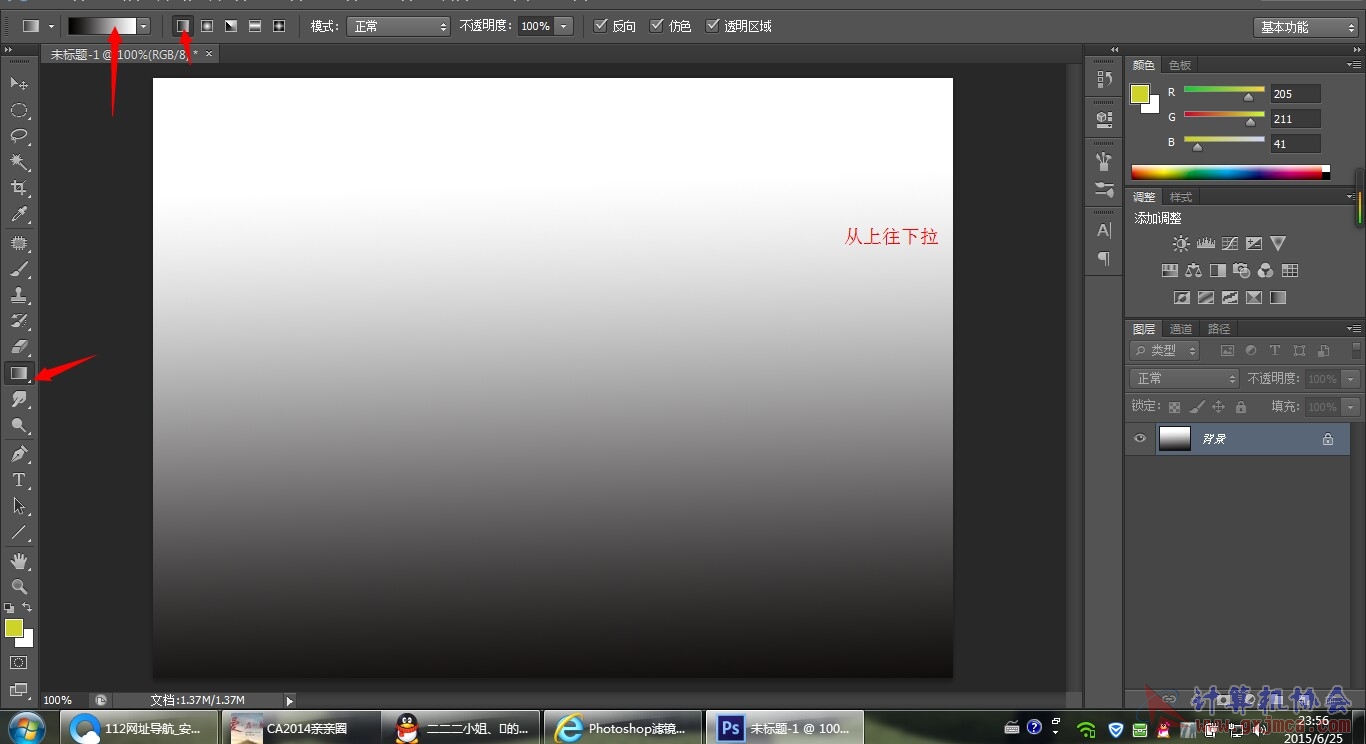Select the Gradient tool in toolbox
The width and height of the screenshot is (1366, 744).
[18, 373]
